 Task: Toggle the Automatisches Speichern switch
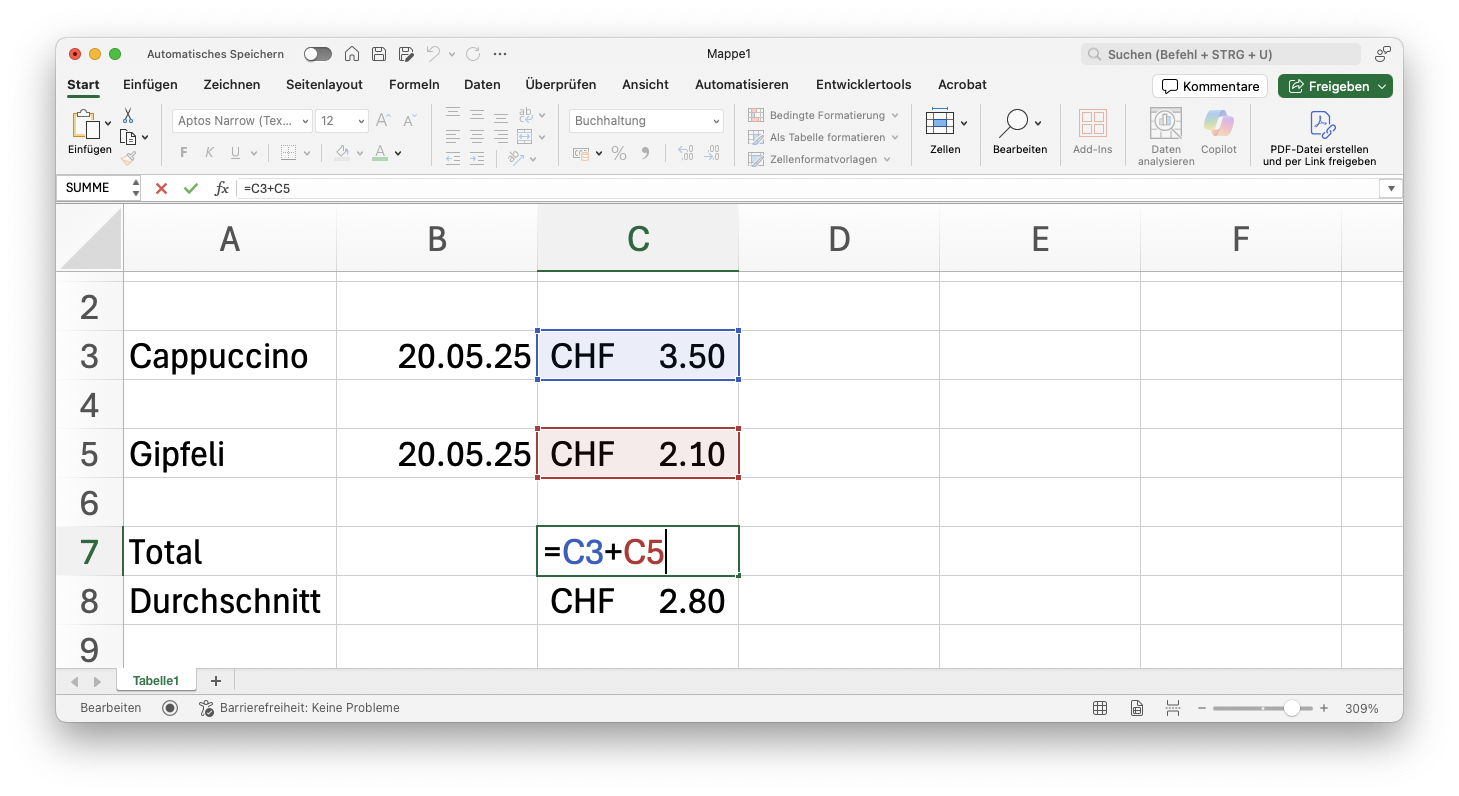tap(318, 54)
